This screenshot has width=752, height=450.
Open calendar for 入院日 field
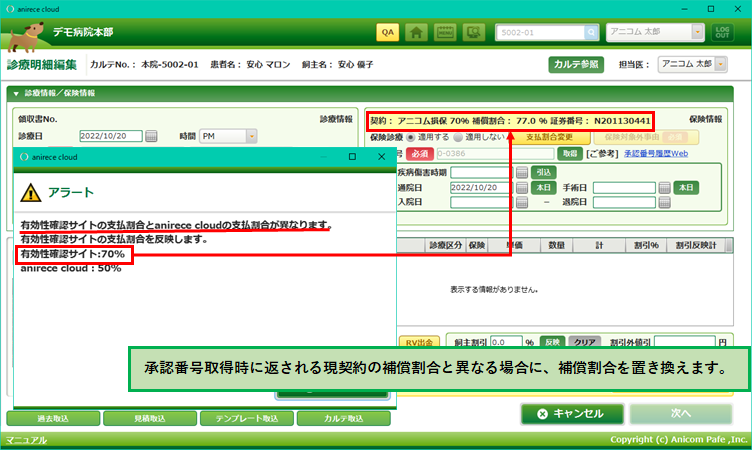point(522,202)
